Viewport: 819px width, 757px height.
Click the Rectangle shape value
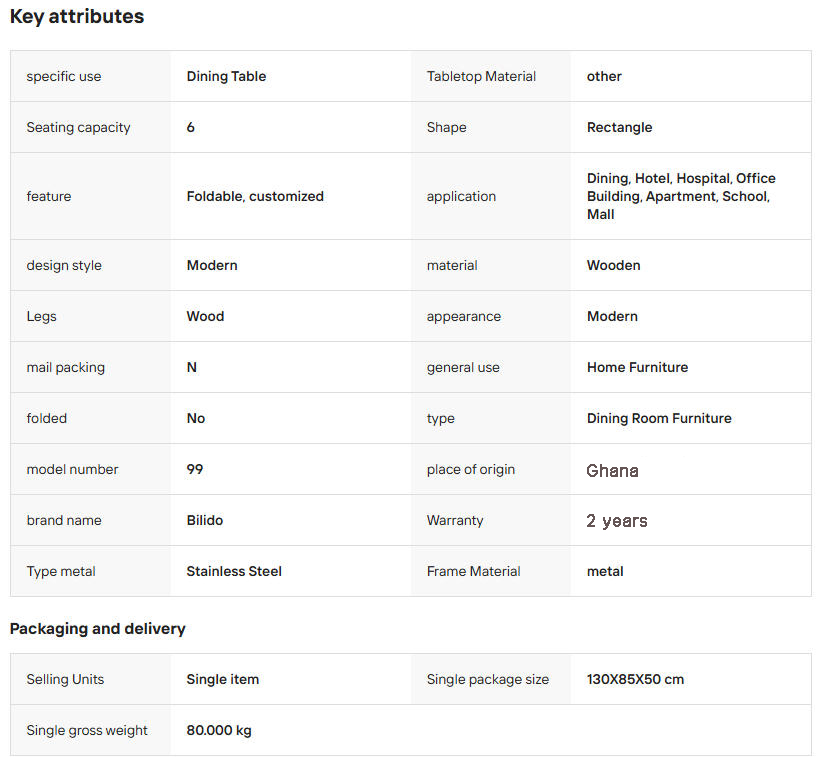[x=619, y=127]
